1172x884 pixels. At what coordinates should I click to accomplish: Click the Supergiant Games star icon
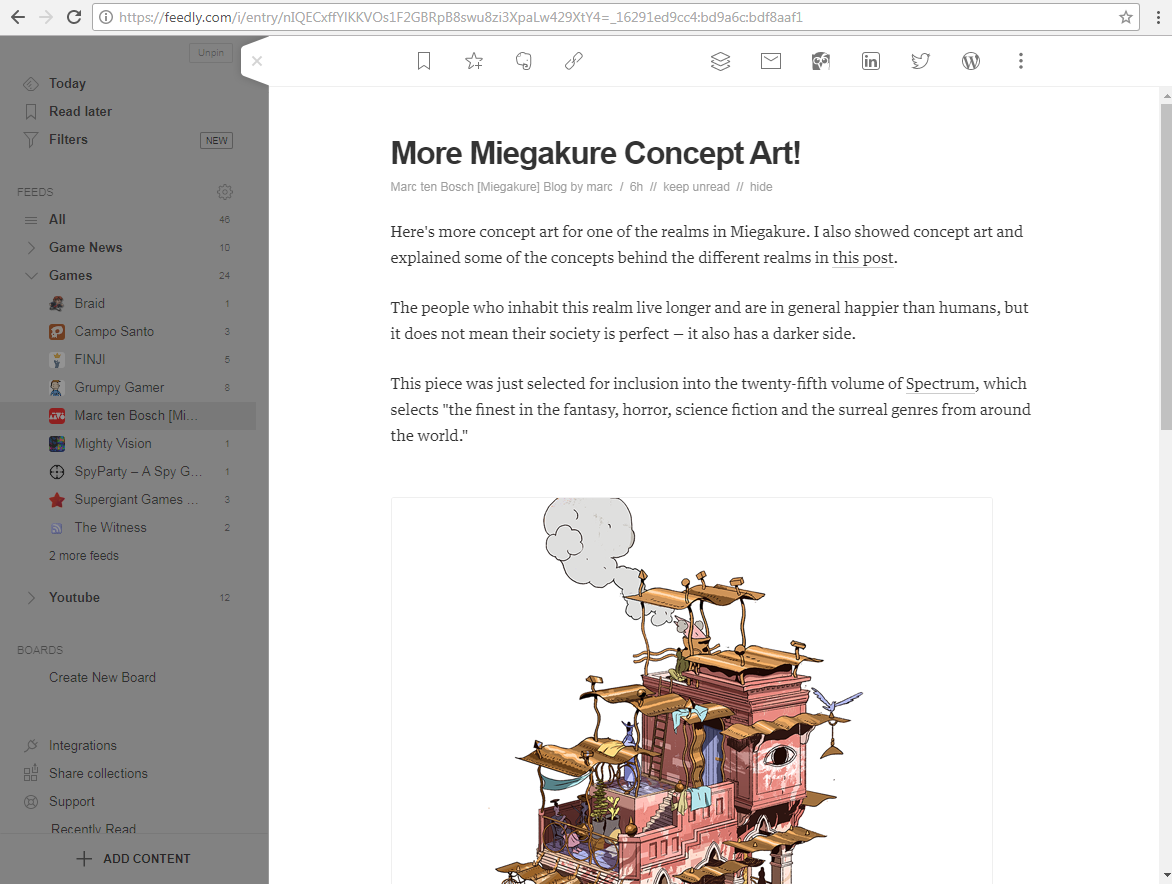[x=57, y=500]
